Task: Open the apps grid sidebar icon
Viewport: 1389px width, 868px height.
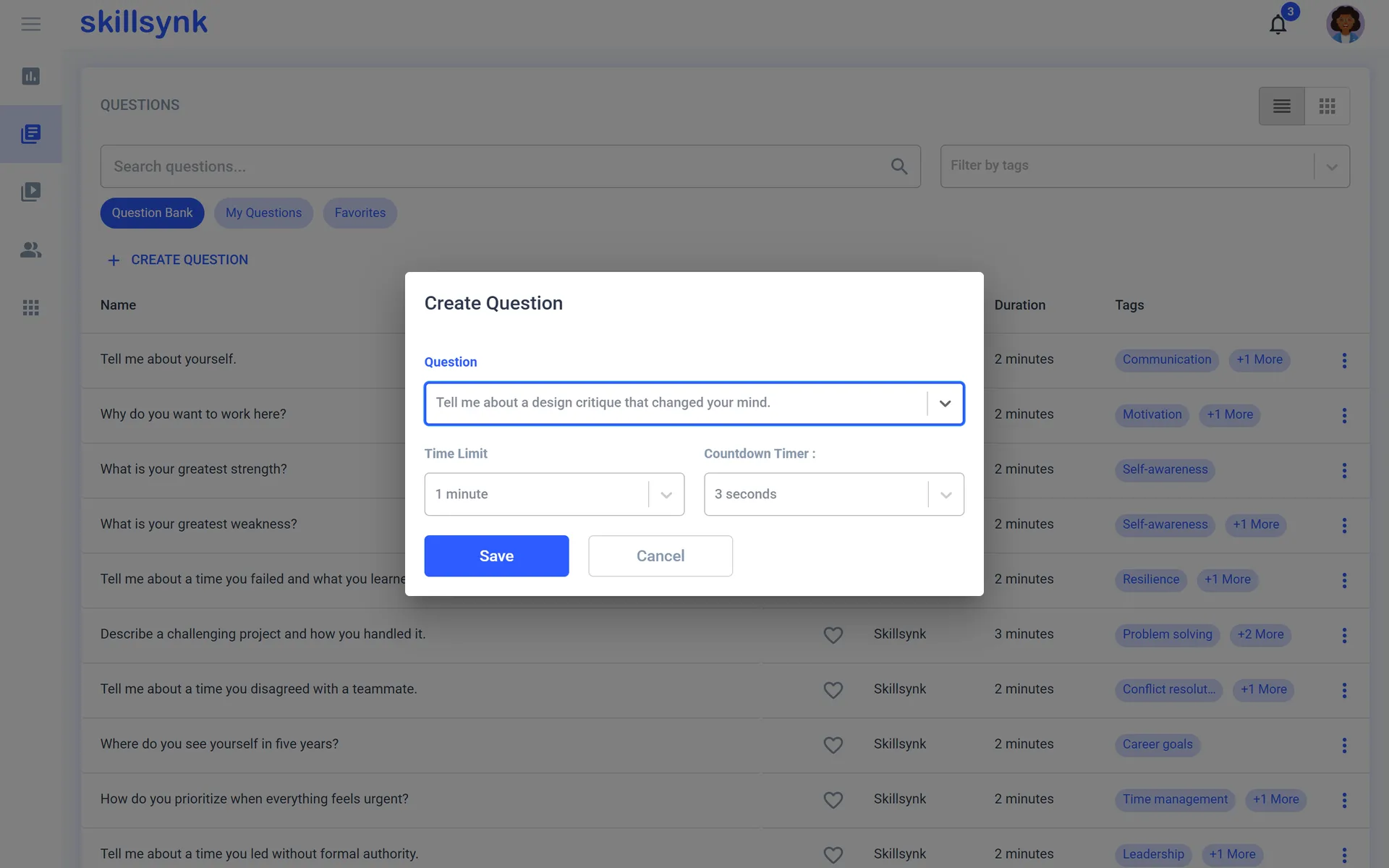Action: [x=30, y=307]
